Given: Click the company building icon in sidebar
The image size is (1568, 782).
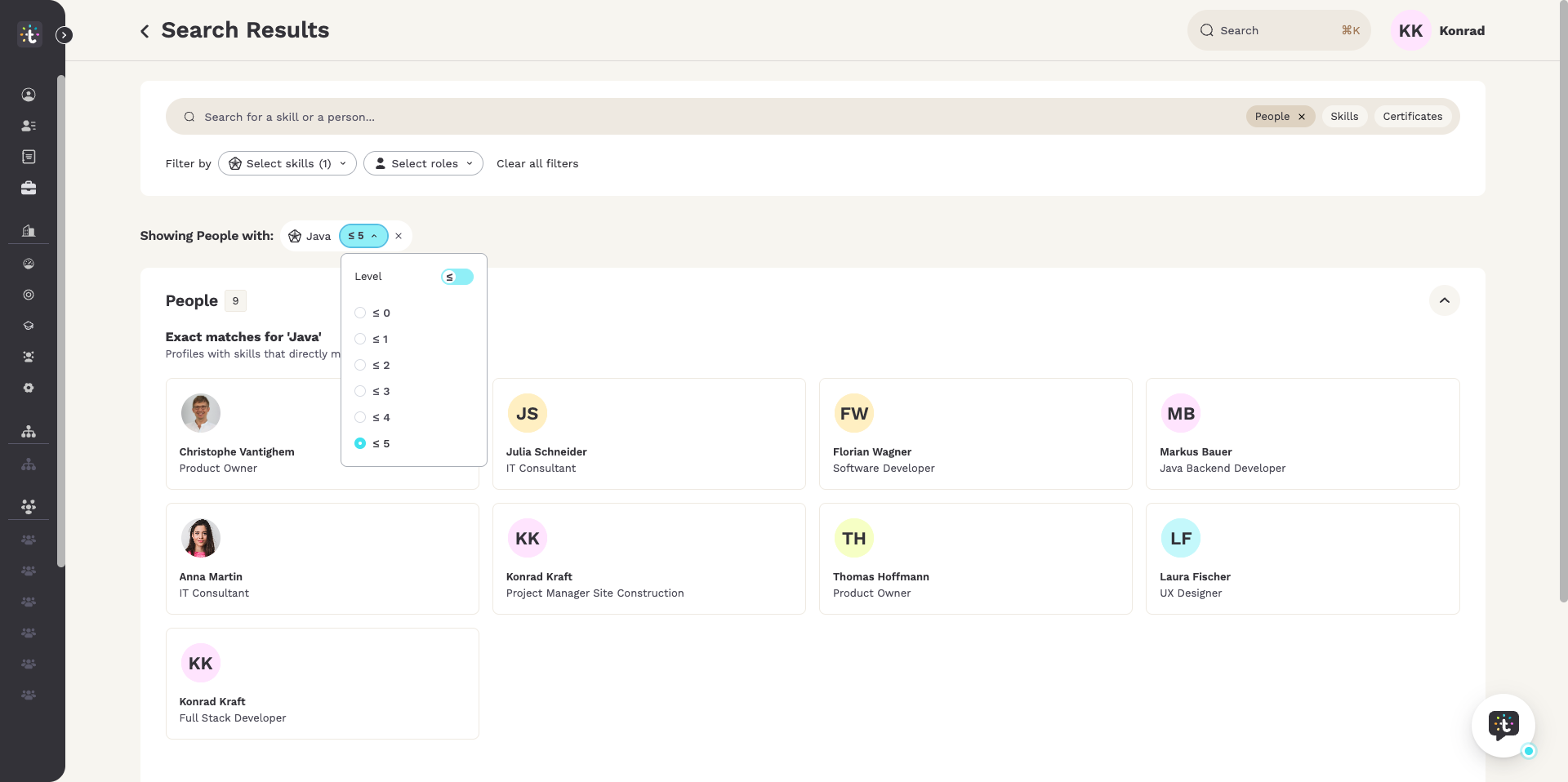Looking at the screenshot, I should [x=29, y=230].
